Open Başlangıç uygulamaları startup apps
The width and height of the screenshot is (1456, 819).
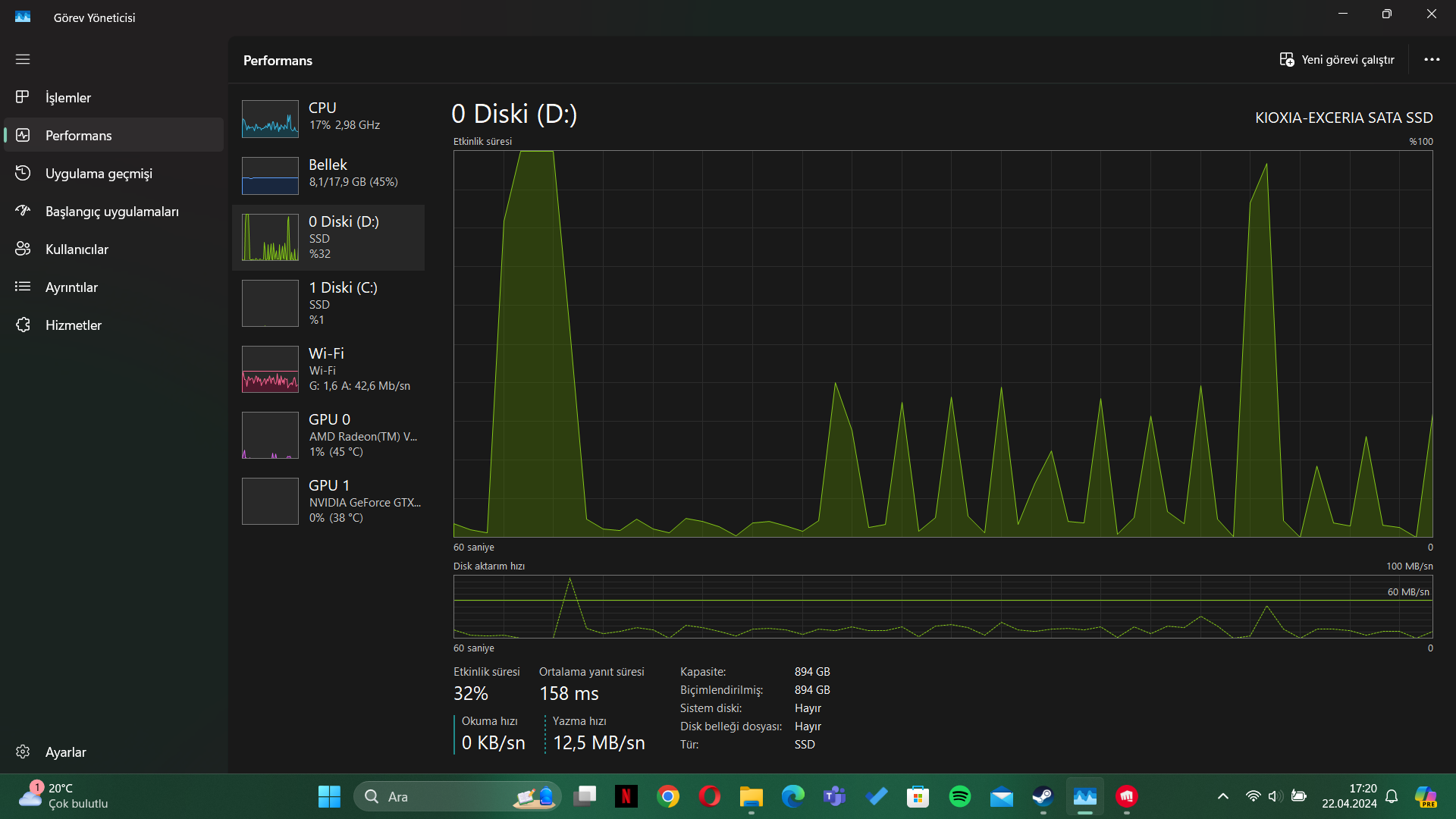[x=111, y=212]
